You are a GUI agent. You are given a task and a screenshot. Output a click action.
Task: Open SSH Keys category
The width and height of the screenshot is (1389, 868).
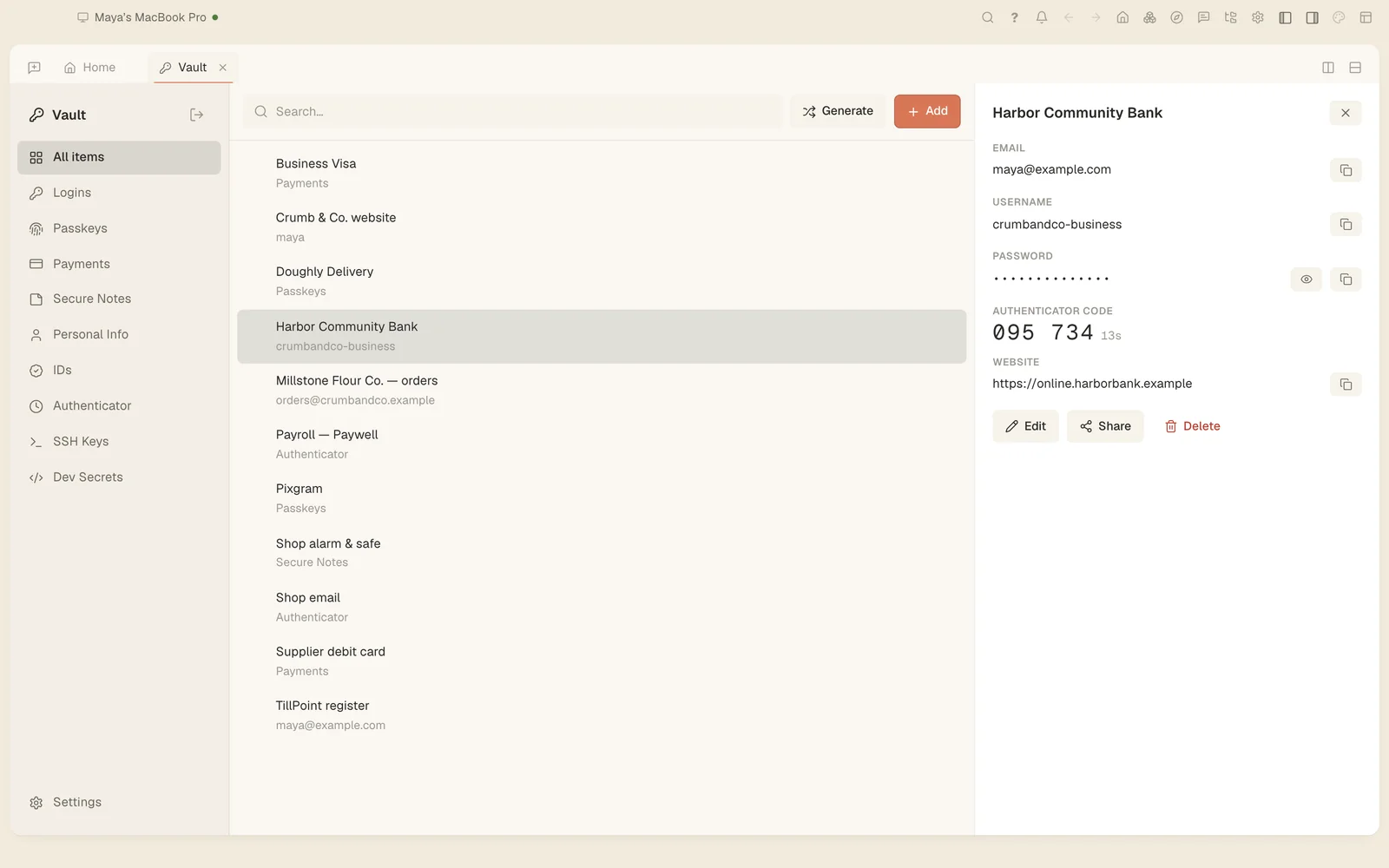pos(119,442)
